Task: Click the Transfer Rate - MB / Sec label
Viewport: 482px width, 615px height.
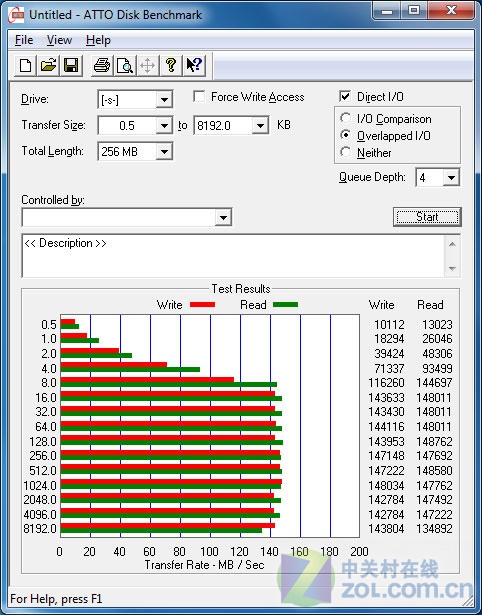Action: (x=204, y=565)
